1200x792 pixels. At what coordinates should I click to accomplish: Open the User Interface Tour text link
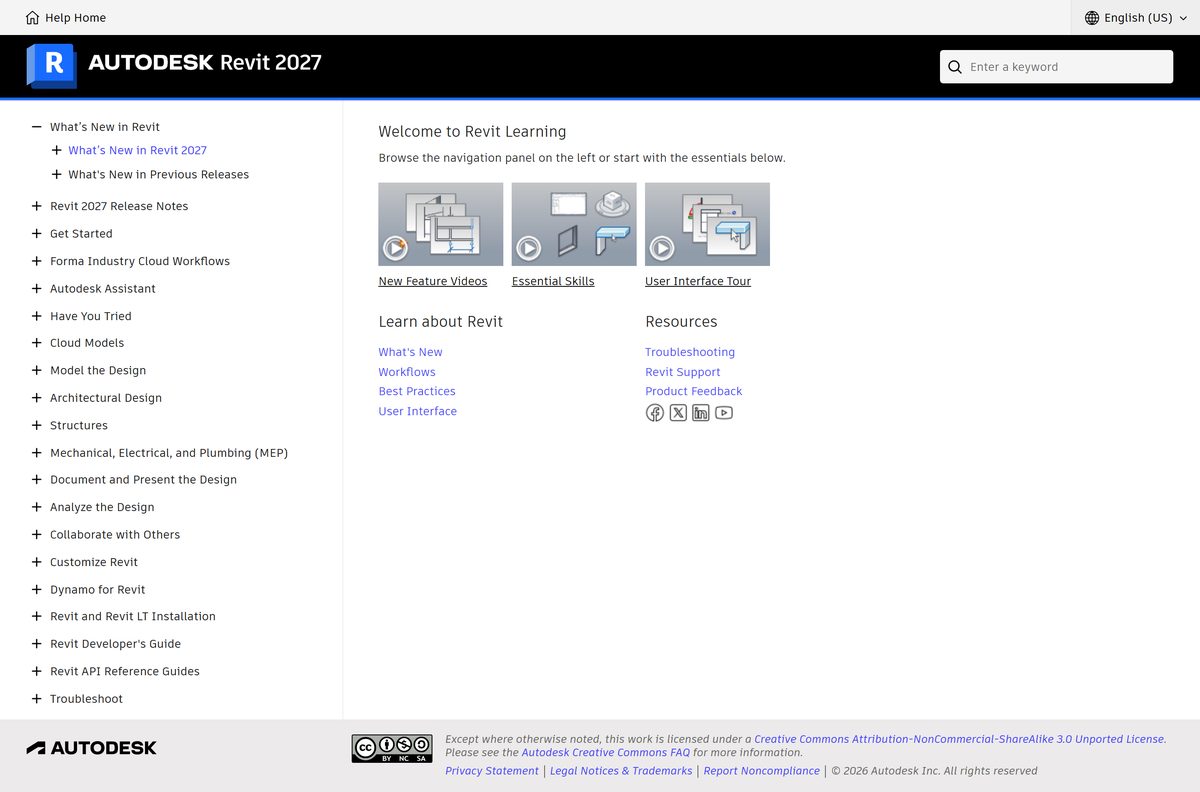pyautogui.click(x=698, y=281)
